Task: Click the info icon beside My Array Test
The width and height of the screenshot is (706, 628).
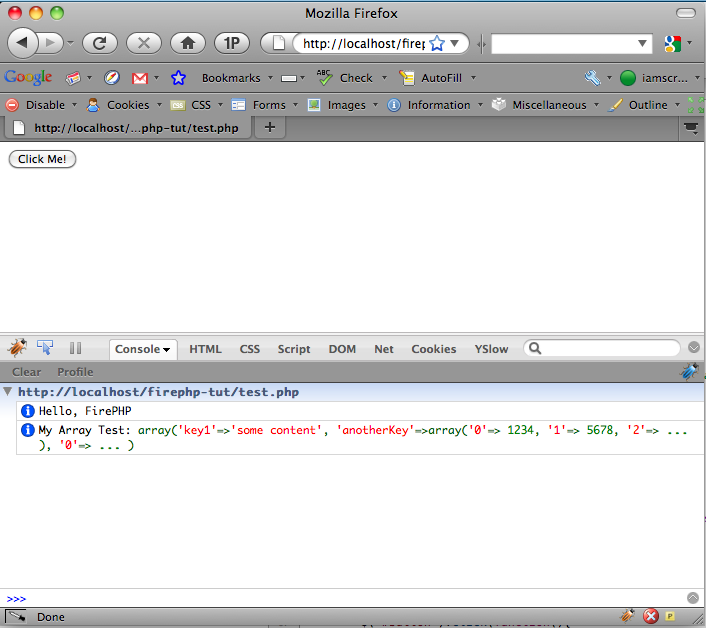Action: point(28,430)
